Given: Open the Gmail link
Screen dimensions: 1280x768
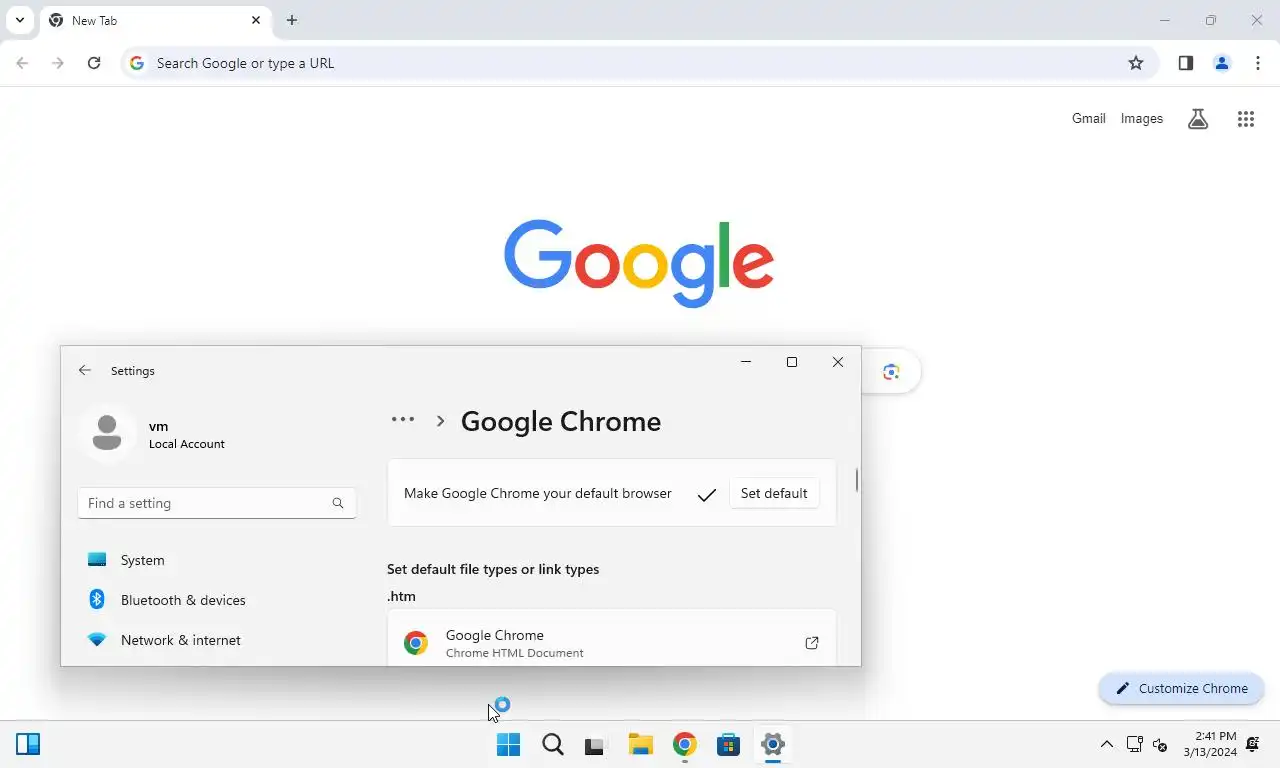Looking at the screenshot, I should [1089, 119].
